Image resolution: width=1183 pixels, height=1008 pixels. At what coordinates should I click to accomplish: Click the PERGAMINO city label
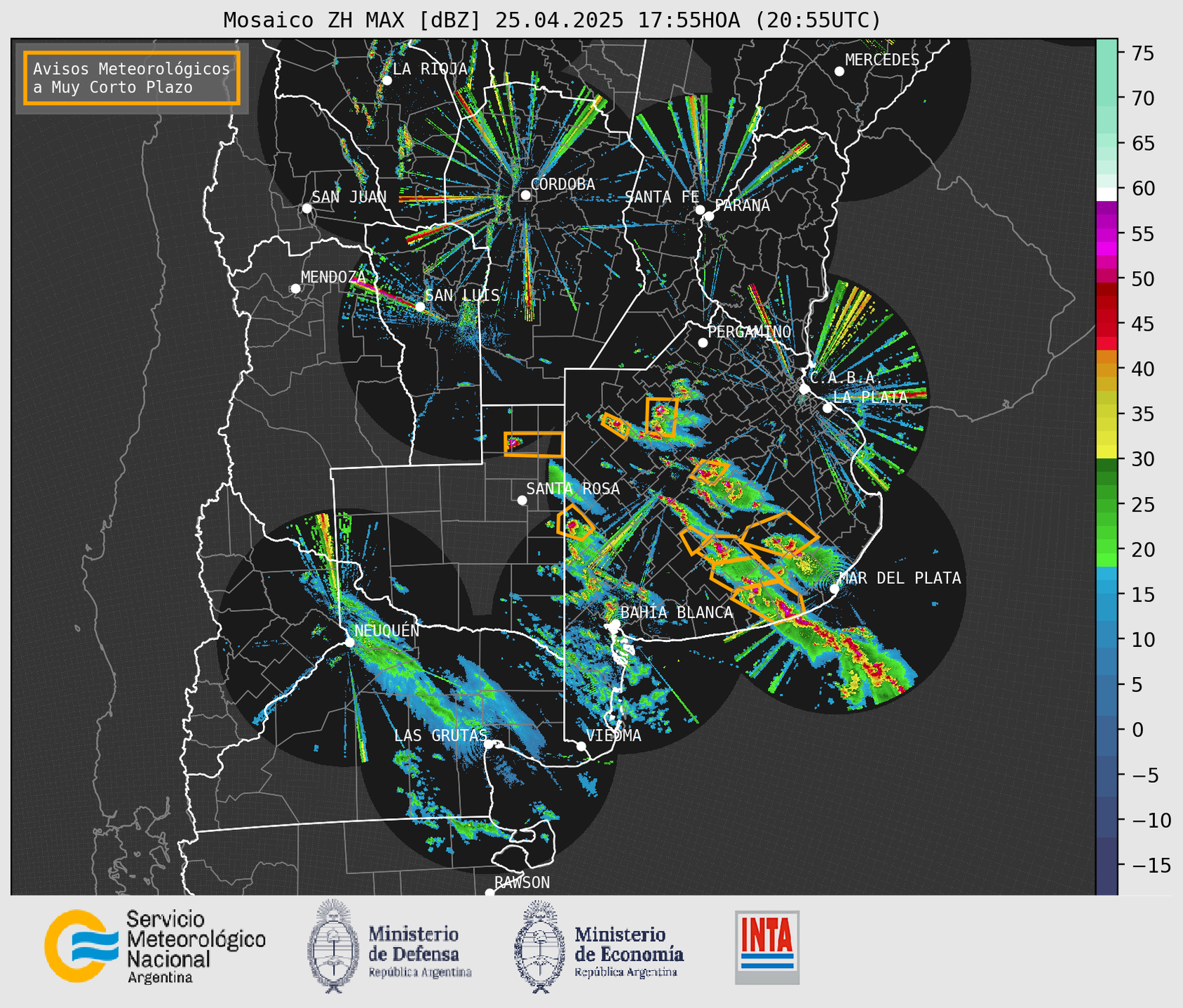pyautogui.click(x=749, y=332)
